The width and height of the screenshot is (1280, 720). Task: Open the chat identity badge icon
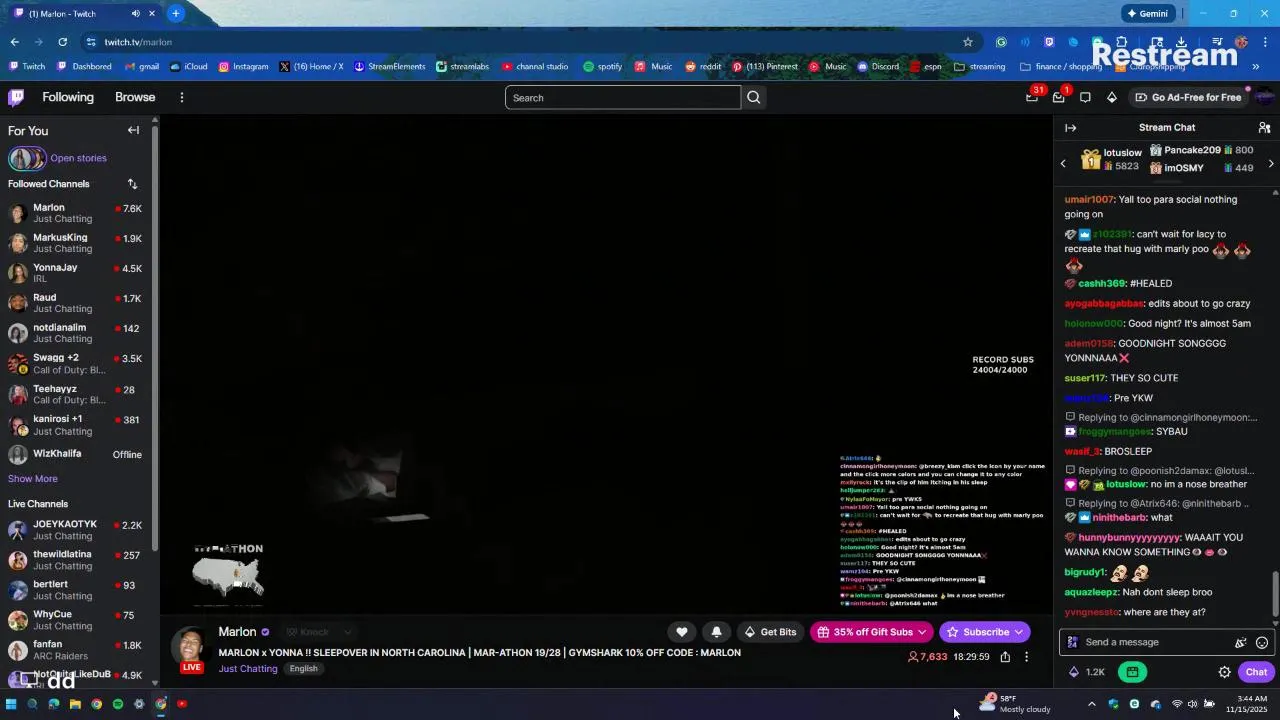coord(1073,642)
